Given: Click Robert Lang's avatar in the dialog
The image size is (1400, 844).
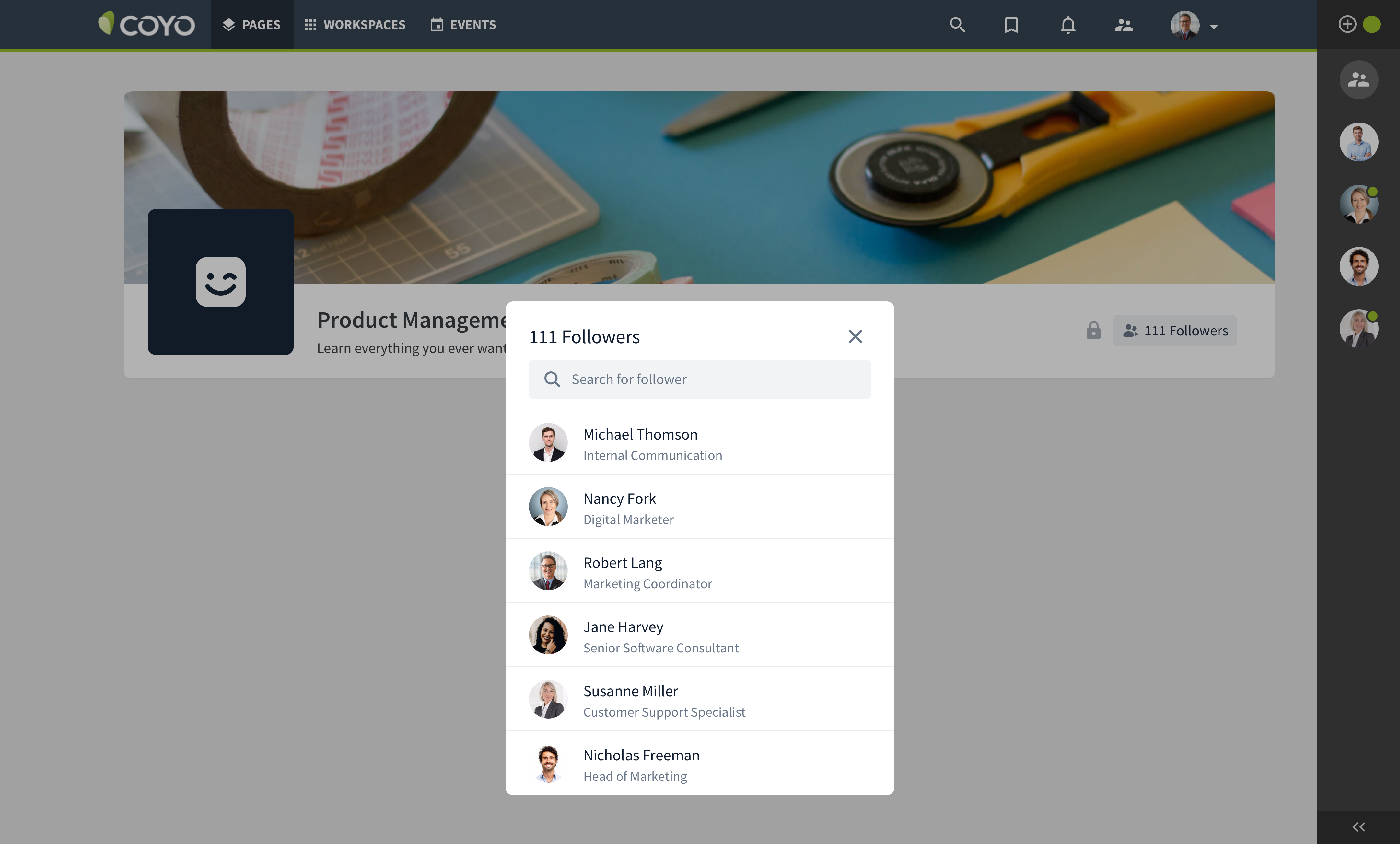Looking at the screenshot, I should (548, 571).
